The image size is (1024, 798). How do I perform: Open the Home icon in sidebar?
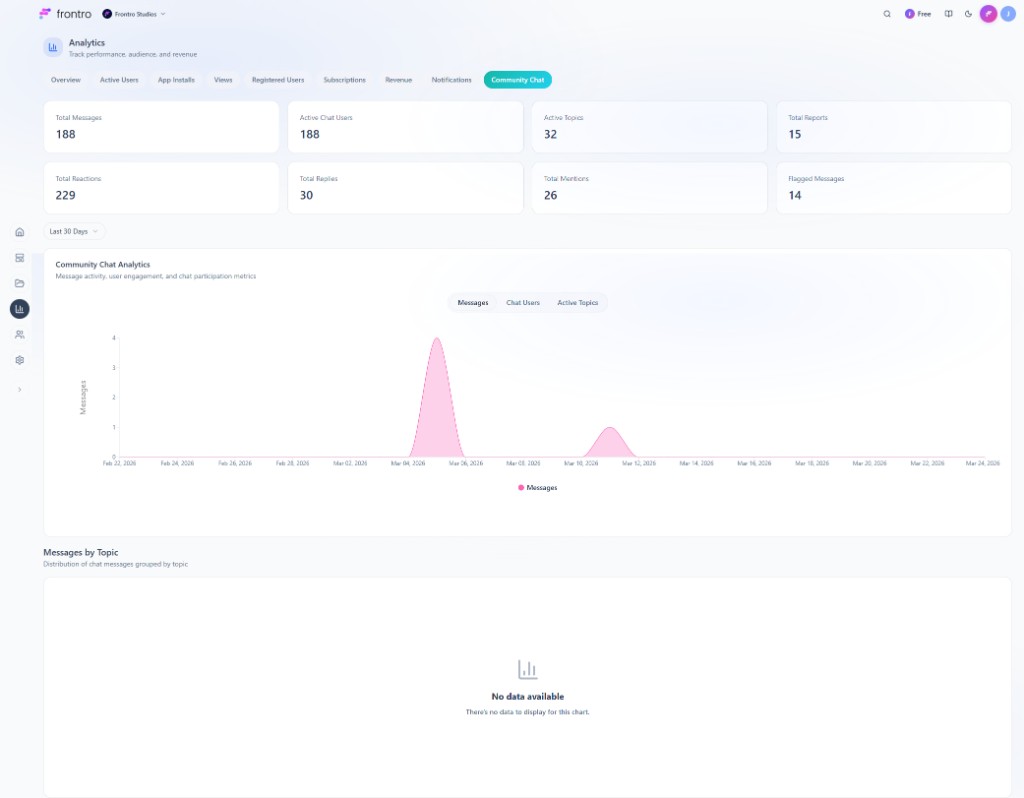[19, 232]
